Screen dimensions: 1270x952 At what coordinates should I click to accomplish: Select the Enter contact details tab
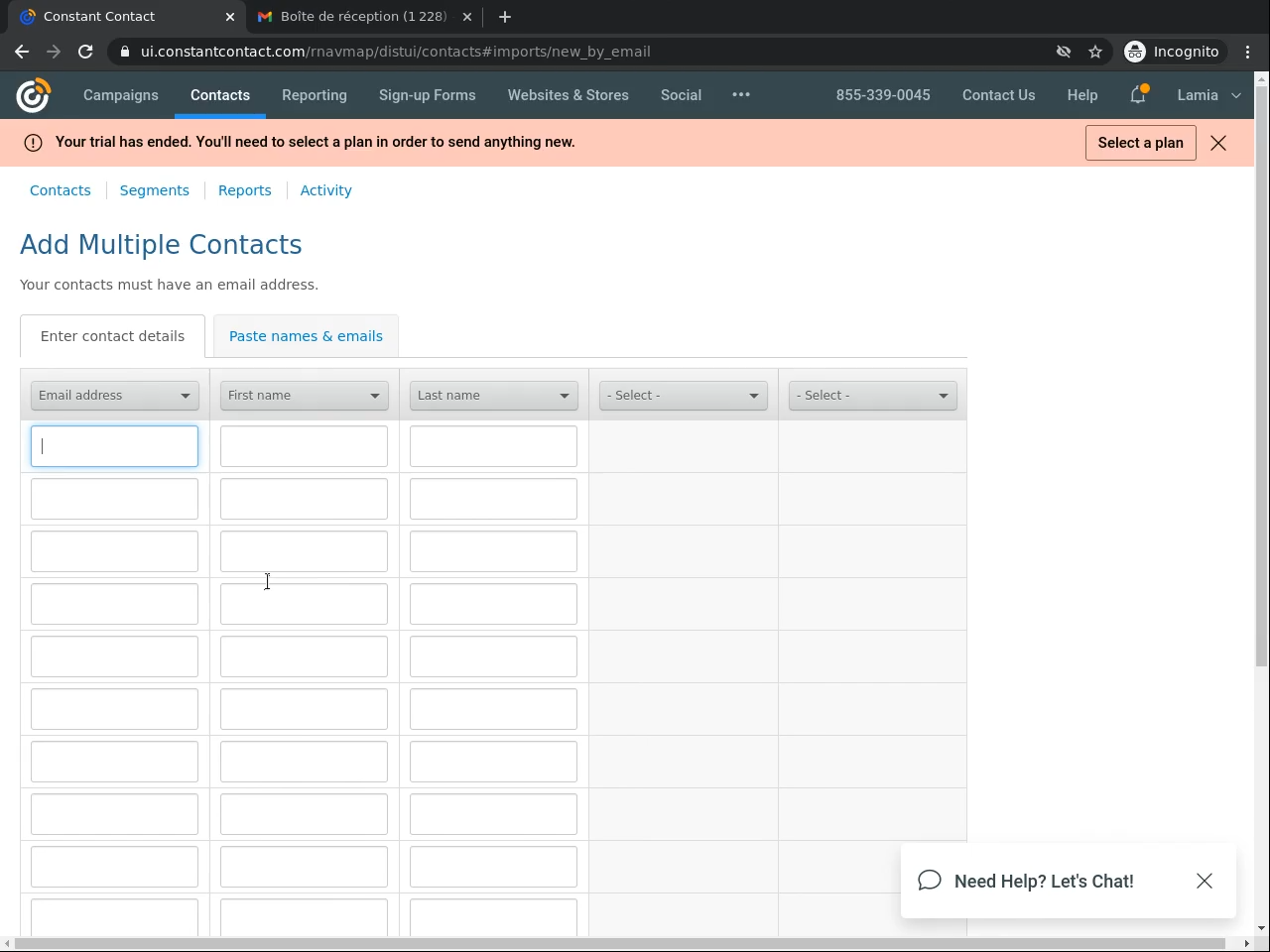click(x=113, y=336)
